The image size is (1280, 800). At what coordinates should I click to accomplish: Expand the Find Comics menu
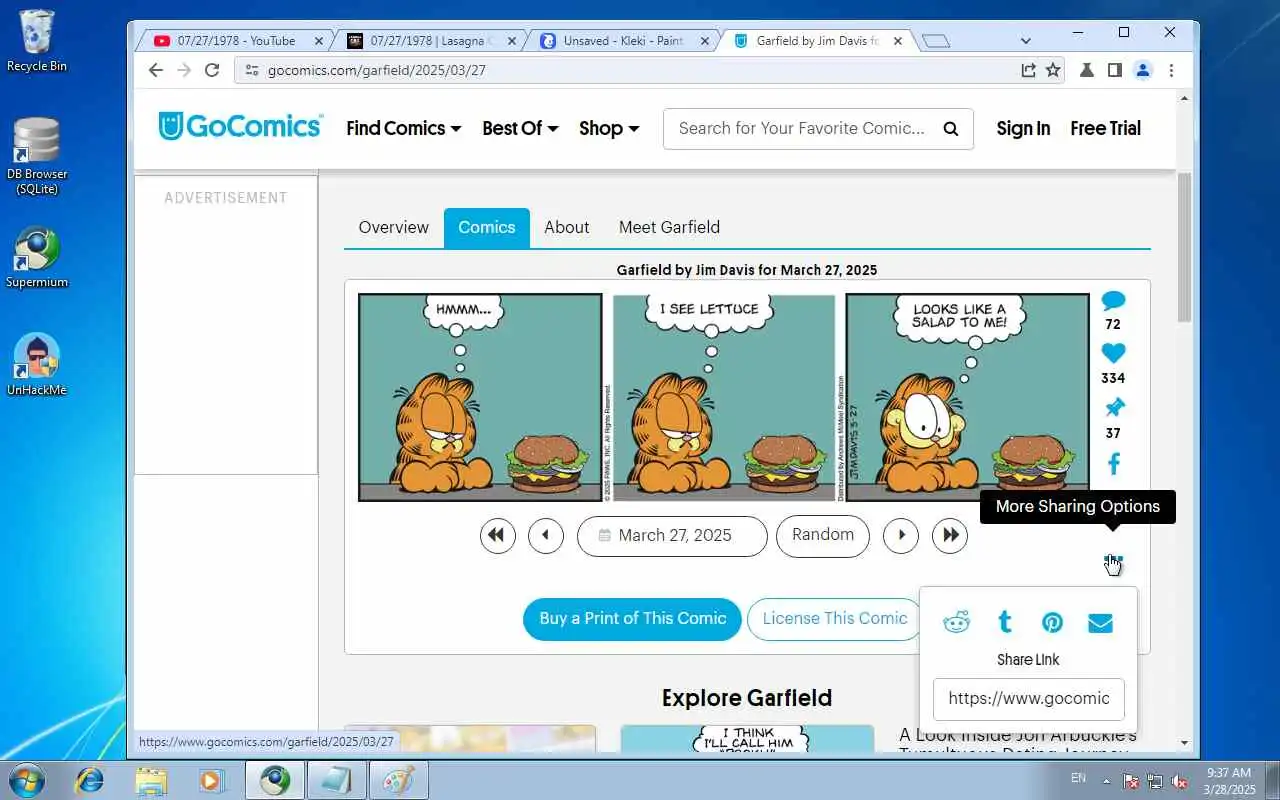404,128
